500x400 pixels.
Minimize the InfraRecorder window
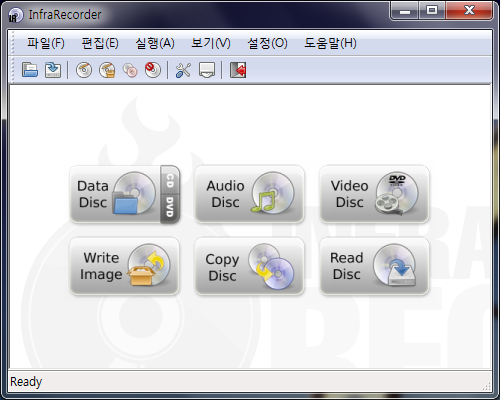(x=405, y=11)
